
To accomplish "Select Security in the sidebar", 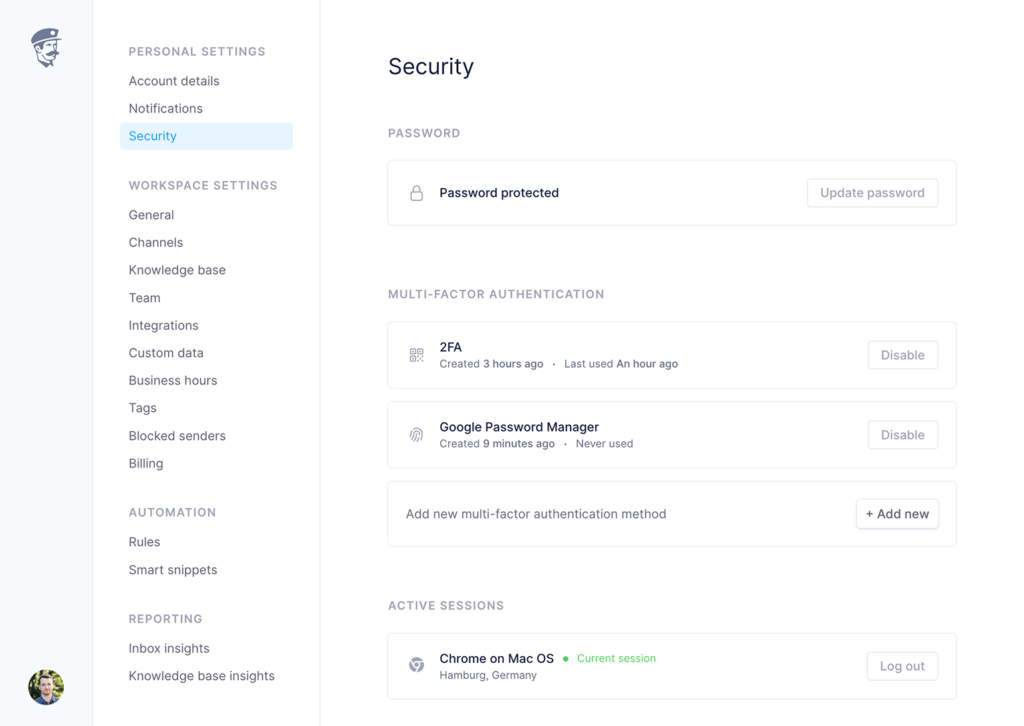I will pyautogui.click(x=153, y=136).
